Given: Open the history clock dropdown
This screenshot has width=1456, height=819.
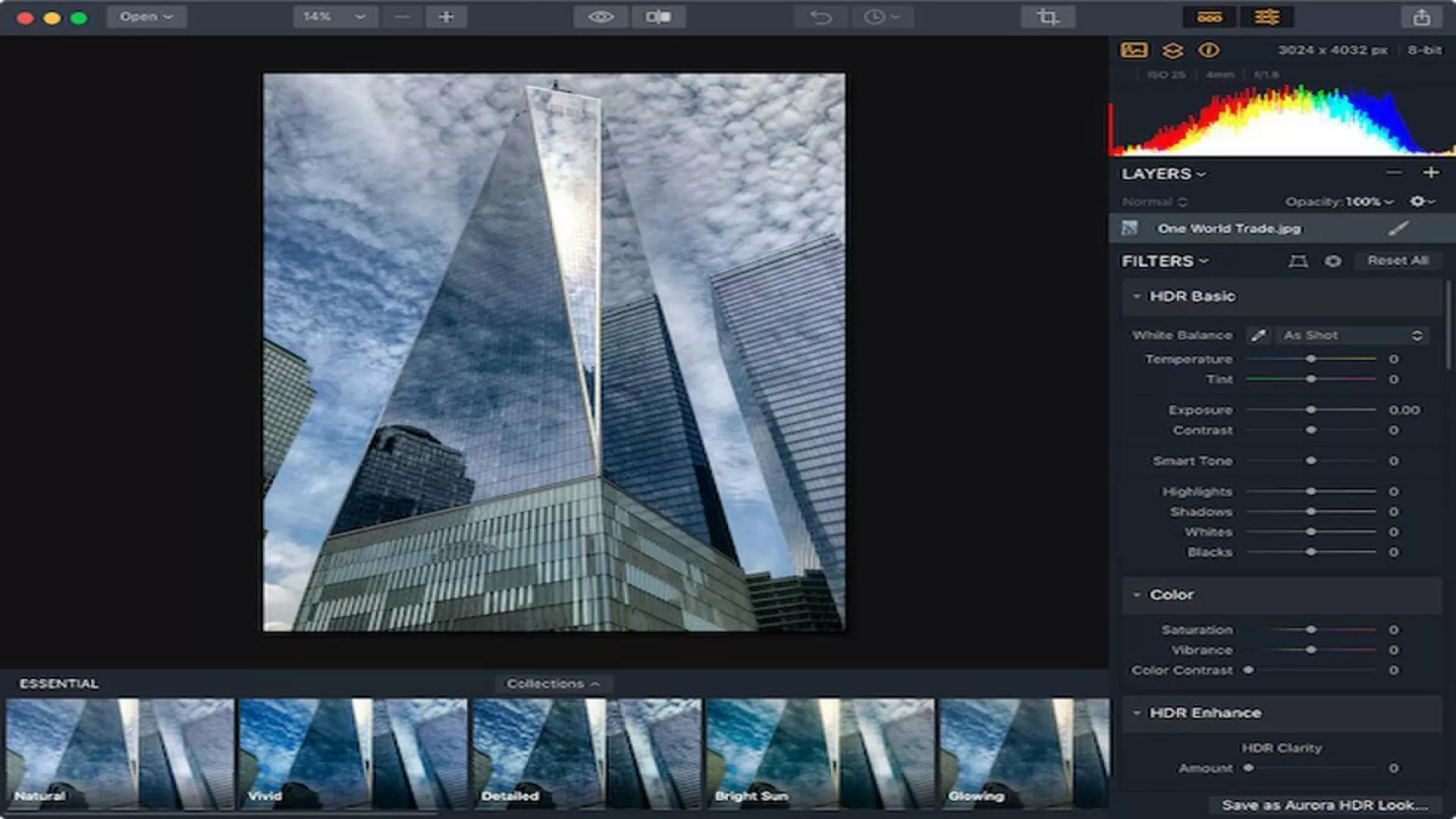Looking at the screenshot, I should click(882, 17).
